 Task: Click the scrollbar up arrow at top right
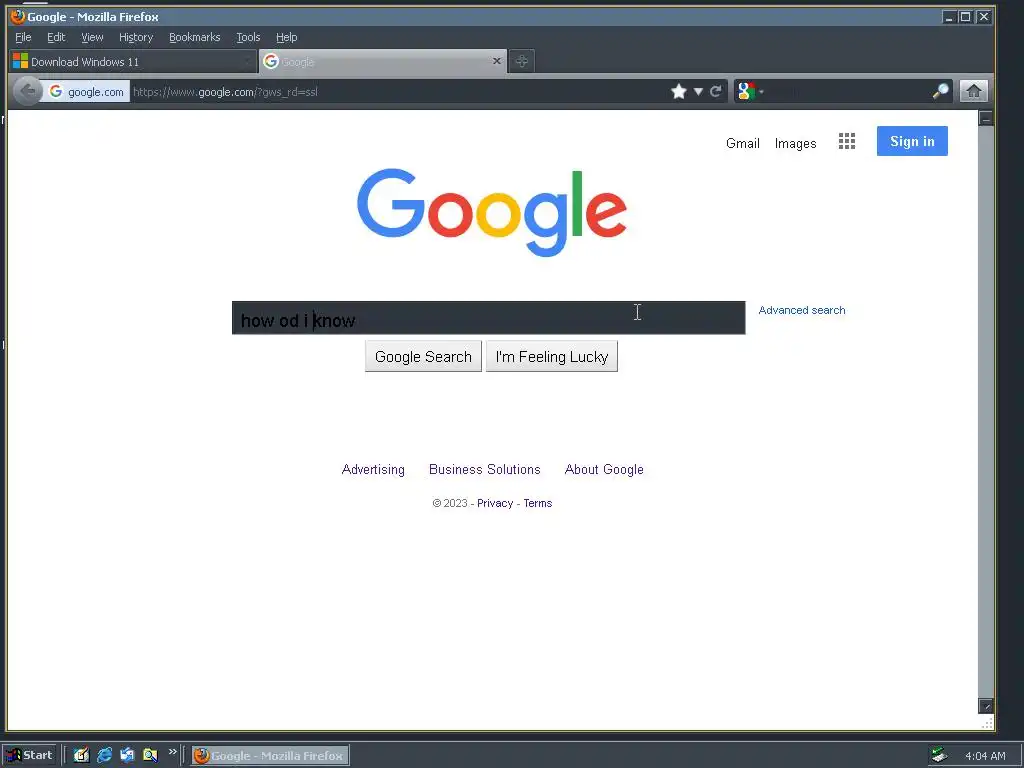(985, 118)
